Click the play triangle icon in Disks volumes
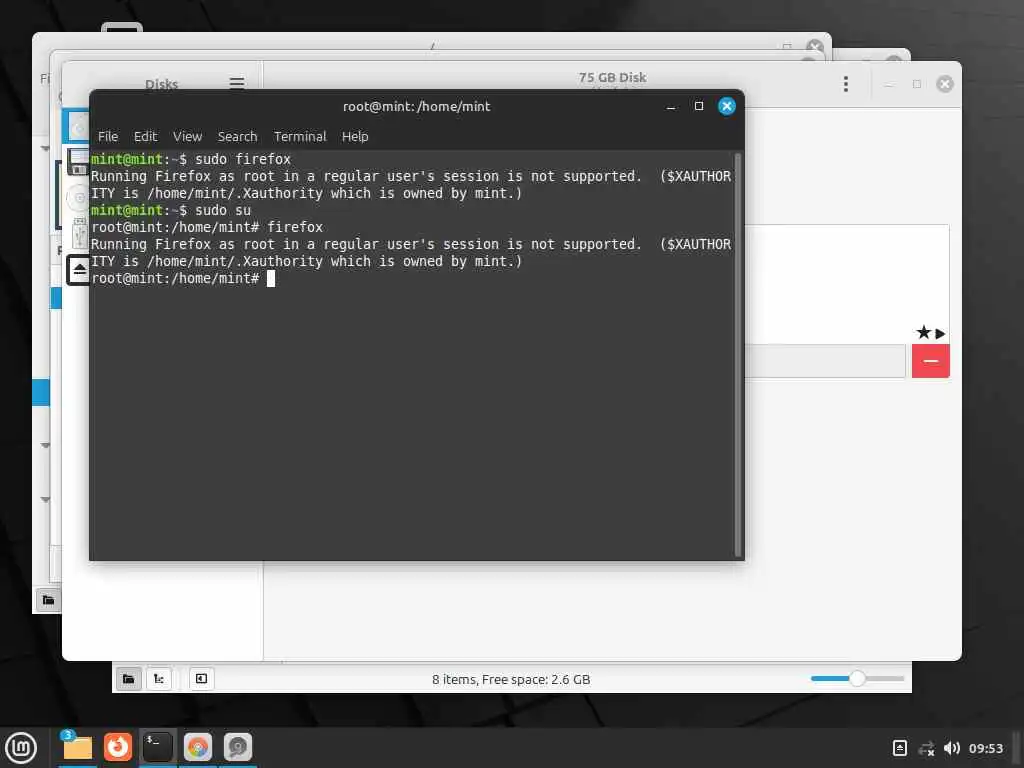The width and height of the screenshot is (1024, 768). tap(940, 334)
